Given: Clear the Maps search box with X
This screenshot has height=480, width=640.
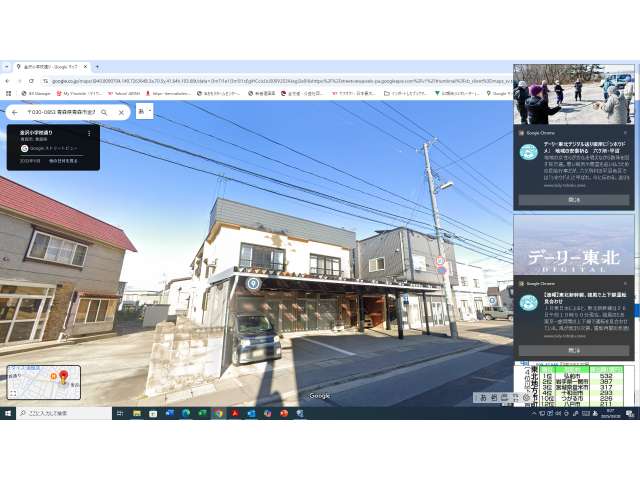Looking at the screenshot, I should [x=121, y=112].
